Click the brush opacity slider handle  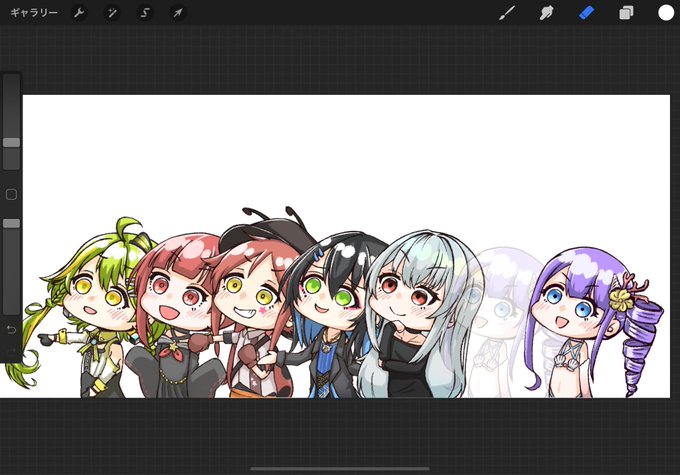tap(12, 223)
